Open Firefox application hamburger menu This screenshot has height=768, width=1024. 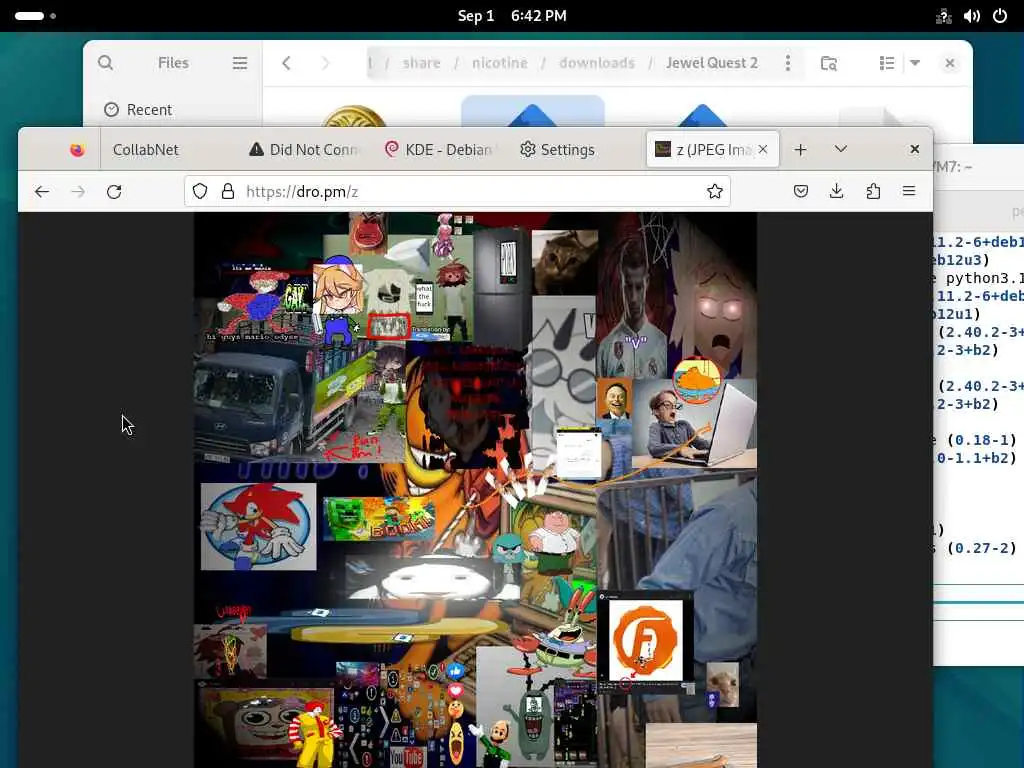click(909, 191)
